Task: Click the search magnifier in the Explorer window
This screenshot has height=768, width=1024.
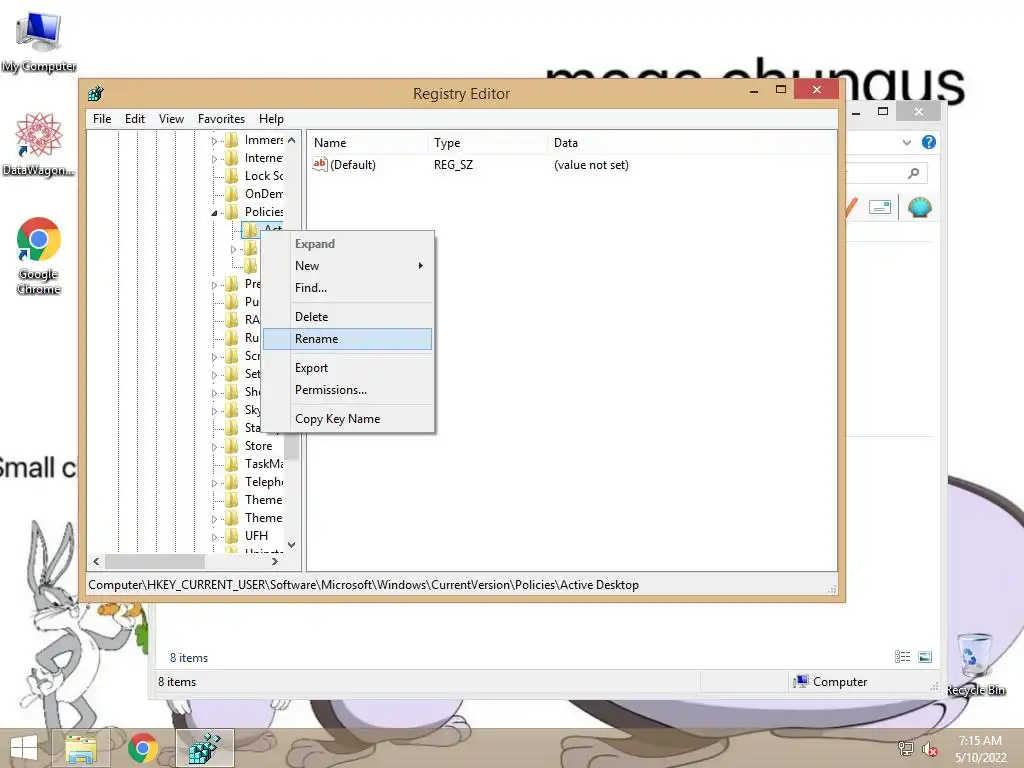Action: coord(914,173)
